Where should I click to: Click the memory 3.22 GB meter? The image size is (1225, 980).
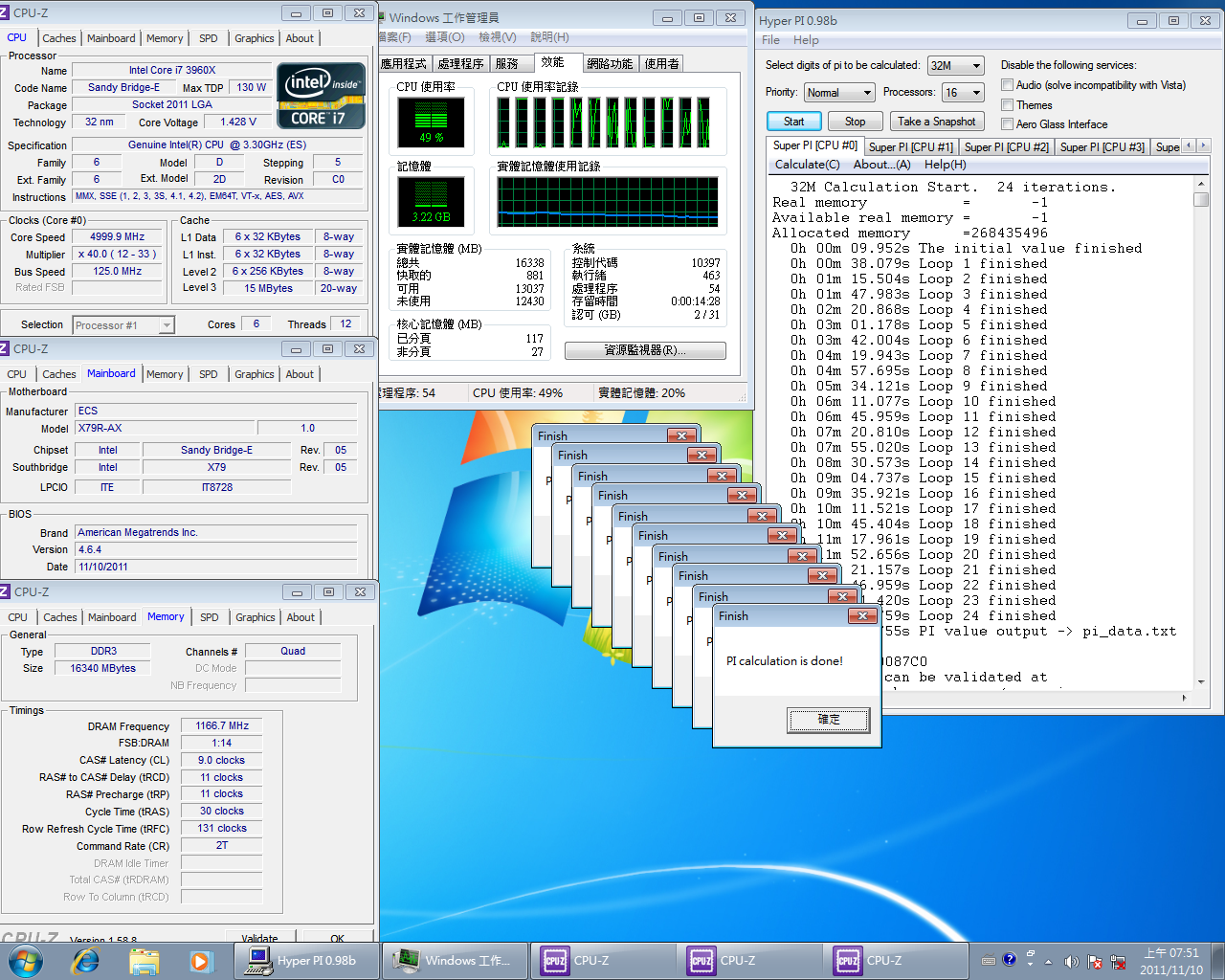tap(431, 202)
